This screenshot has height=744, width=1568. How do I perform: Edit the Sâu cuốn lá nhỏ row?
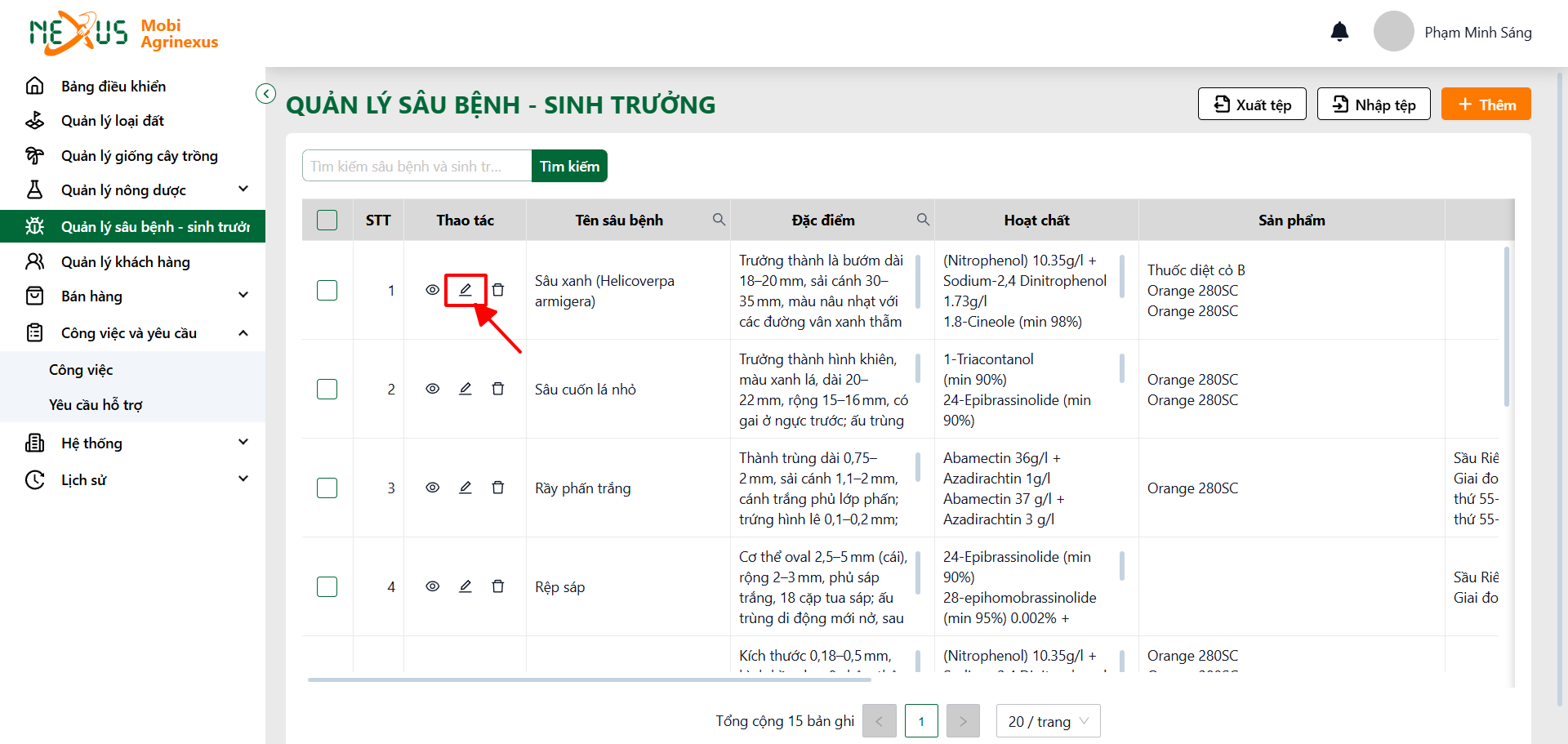[465, 389]
